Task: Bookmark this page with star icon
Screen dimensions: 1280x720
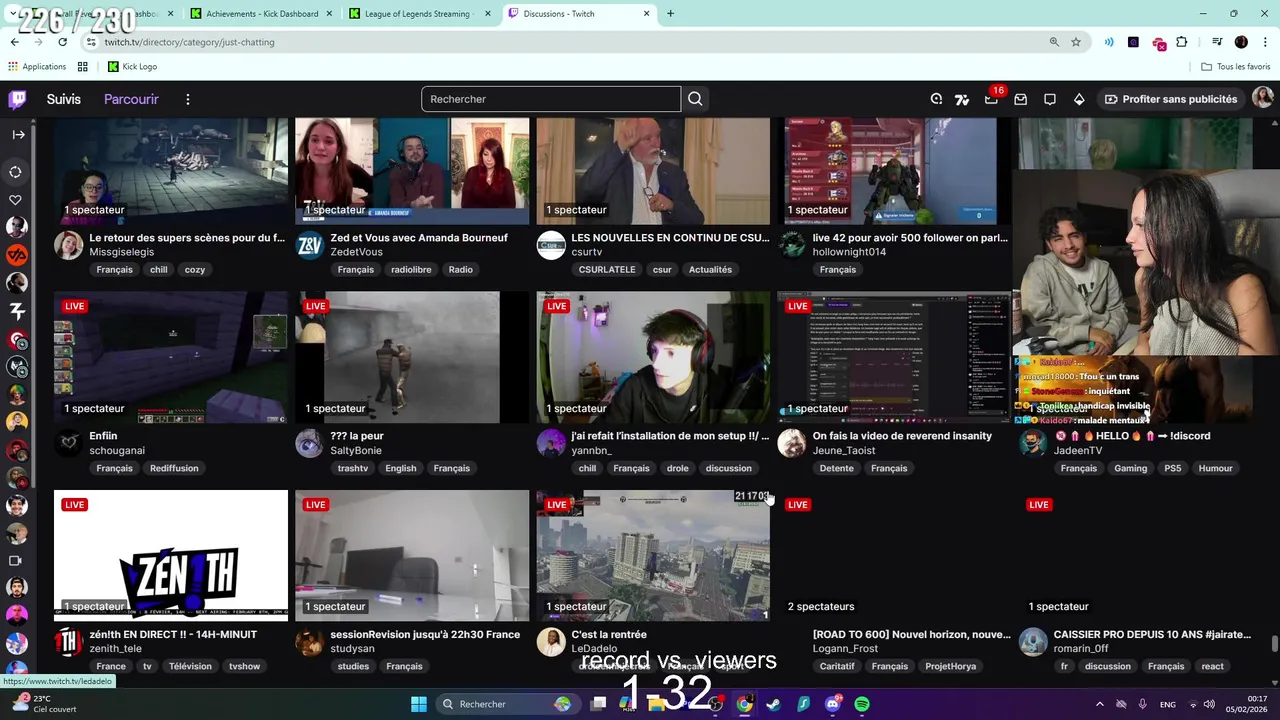Action: pyautogui.click(x=1076, y=42)
